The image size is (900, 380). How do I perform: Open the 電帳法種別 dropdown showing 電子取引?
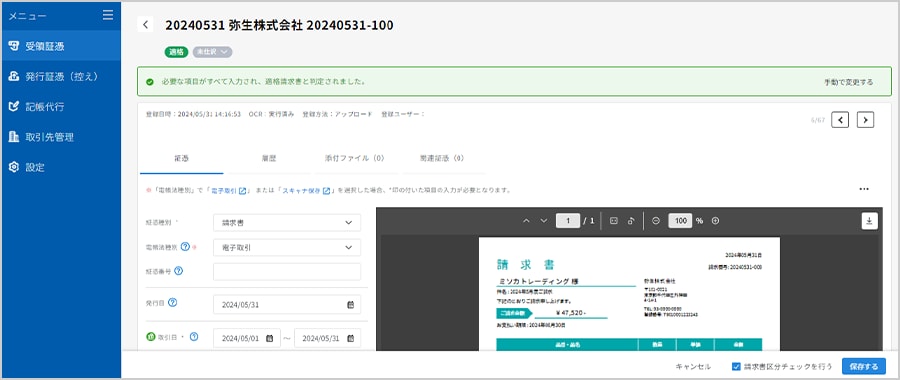click(287, 247)
